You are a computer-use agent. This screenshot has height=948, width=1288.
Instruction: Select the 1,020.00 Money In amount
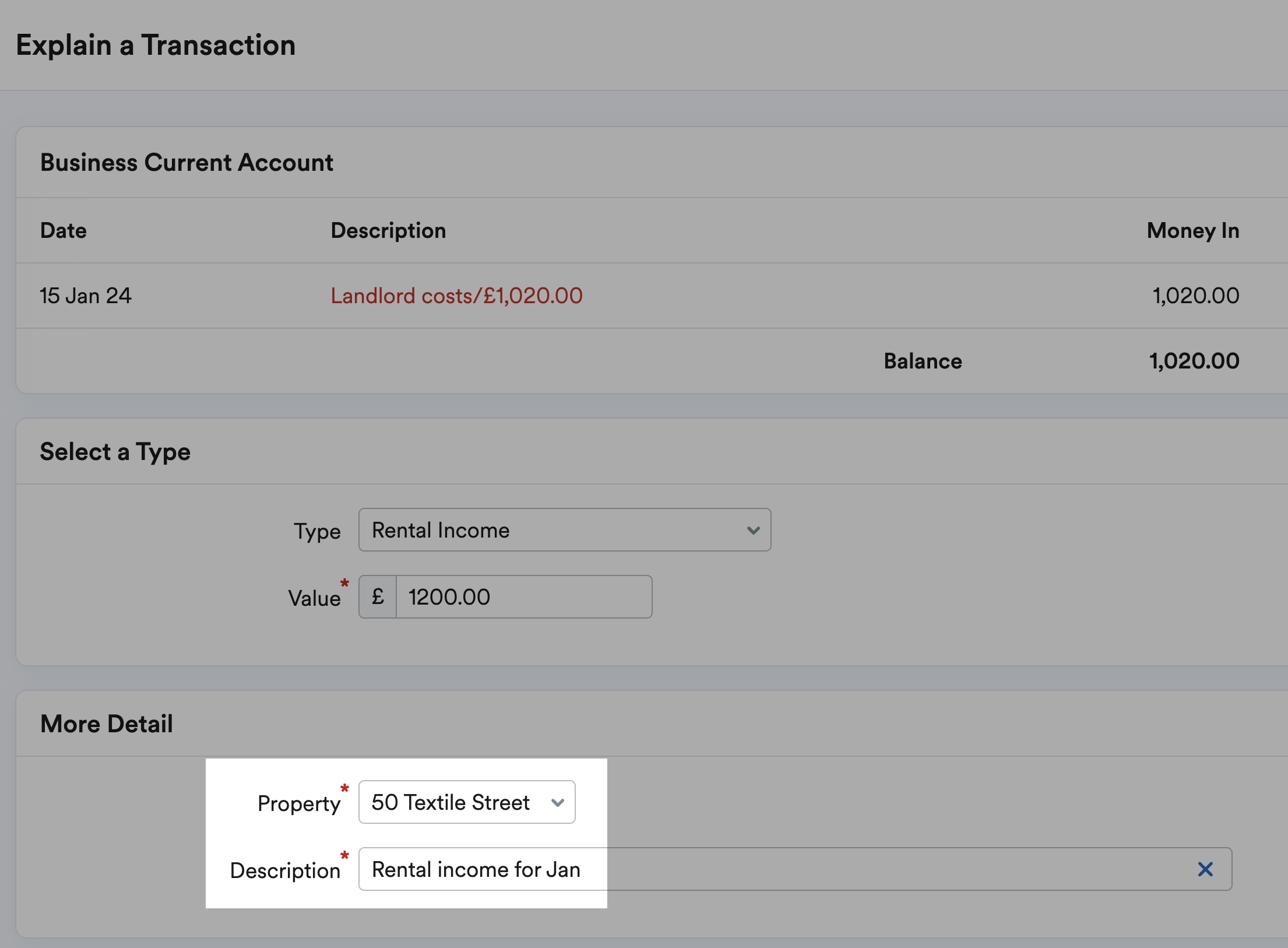pyautogui.click(x=1195, y=296)
